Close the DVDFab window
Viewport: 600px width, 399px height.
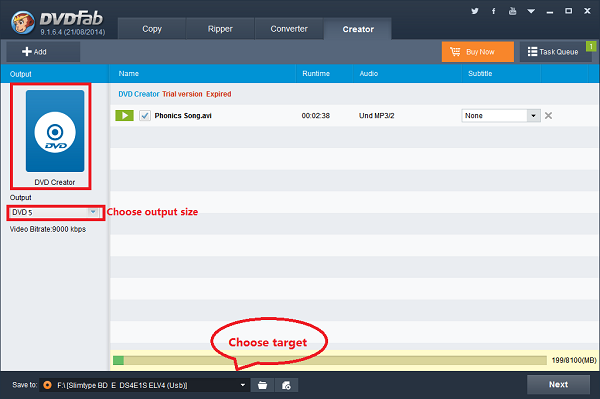(x=587, y=11)
